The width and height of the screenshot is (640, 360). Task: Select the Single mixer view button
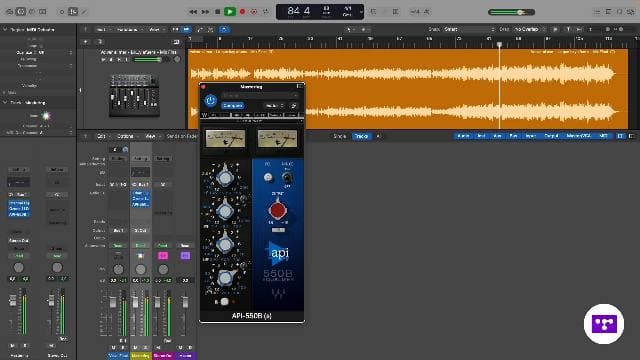point(340,136)
